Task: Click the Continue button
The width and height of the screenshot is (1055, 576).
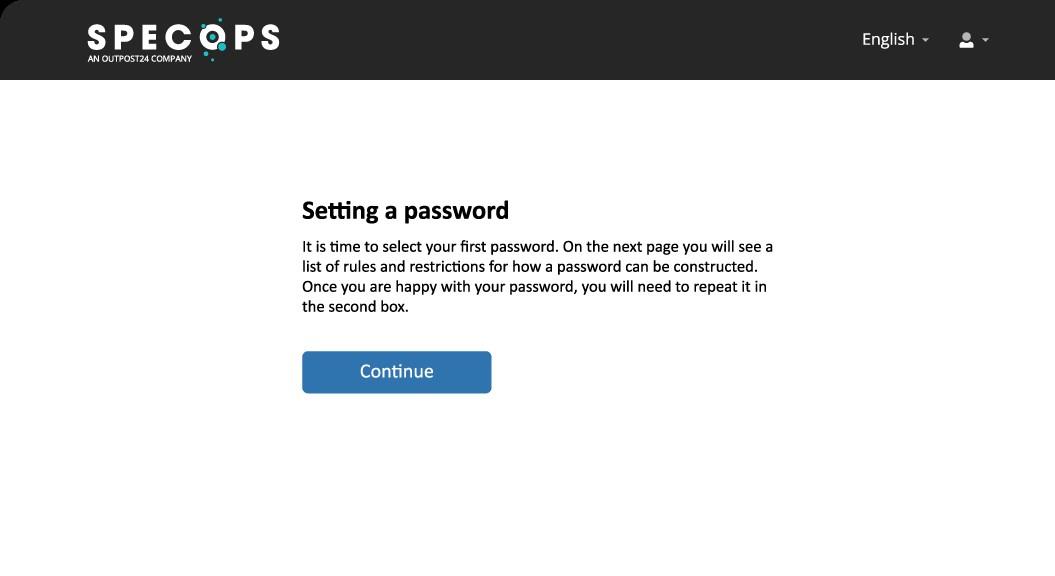Action: (x=396, y=372)
